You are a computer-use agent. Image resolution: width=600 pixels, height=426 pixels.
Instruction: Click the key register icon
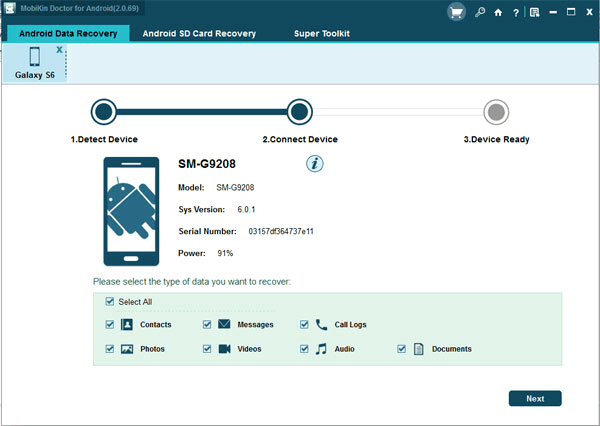481,13
